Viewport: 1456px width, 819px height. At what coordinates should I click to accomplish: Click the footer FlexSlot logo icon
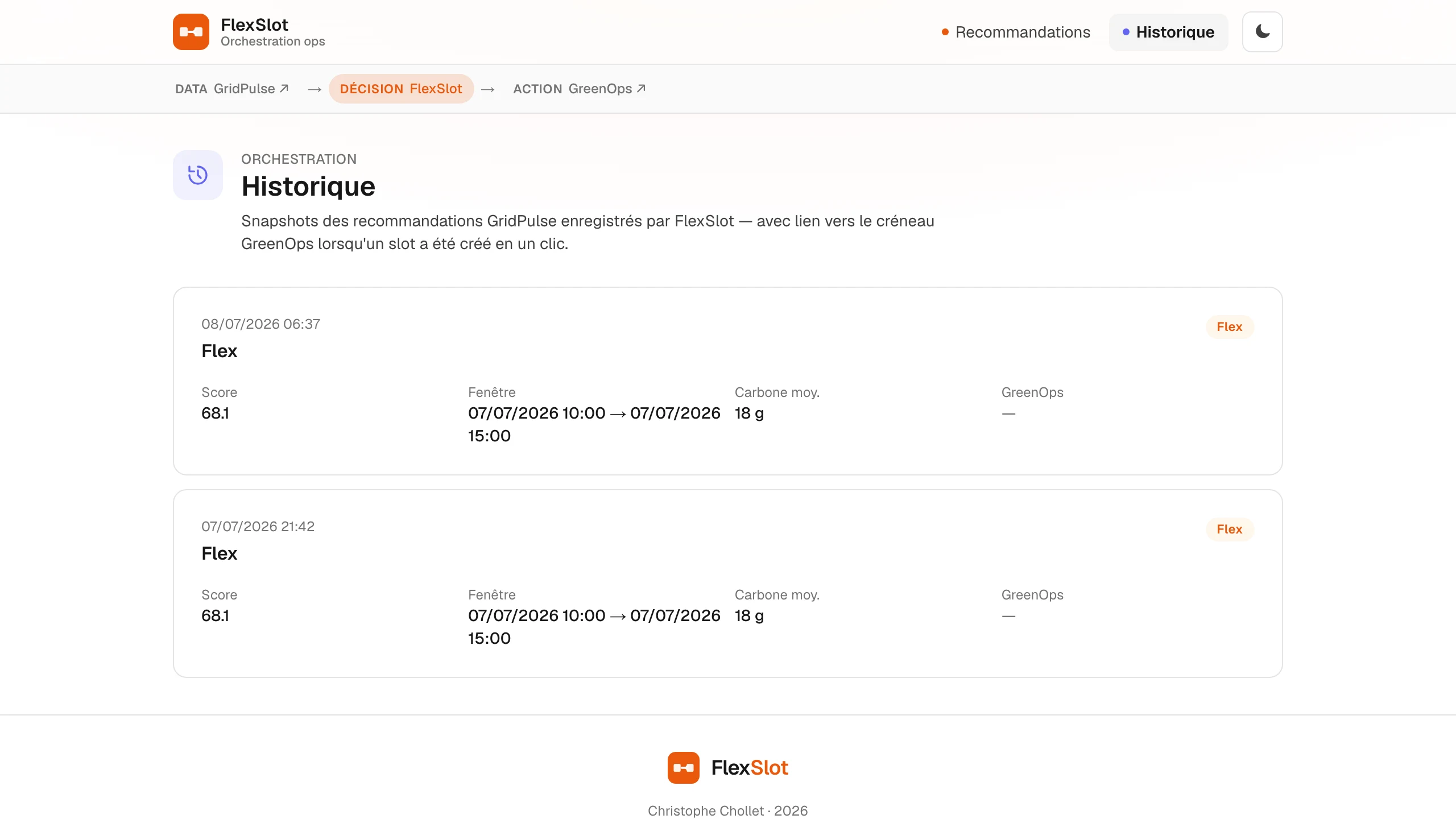pyautogui.click(x=684, y=768)
